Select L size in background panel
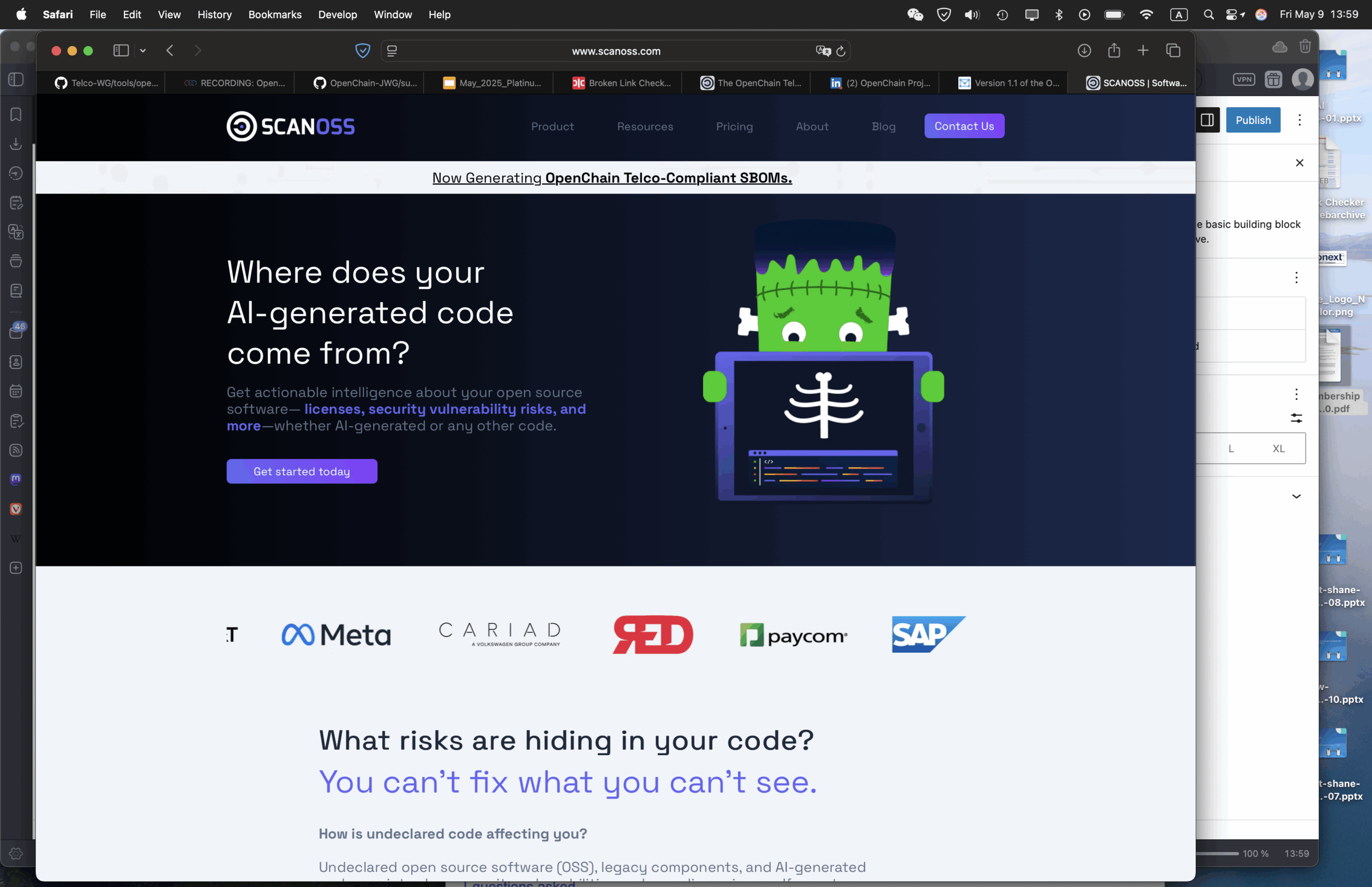Screen dimensions: 1372x887 [x=1231, y=448]
